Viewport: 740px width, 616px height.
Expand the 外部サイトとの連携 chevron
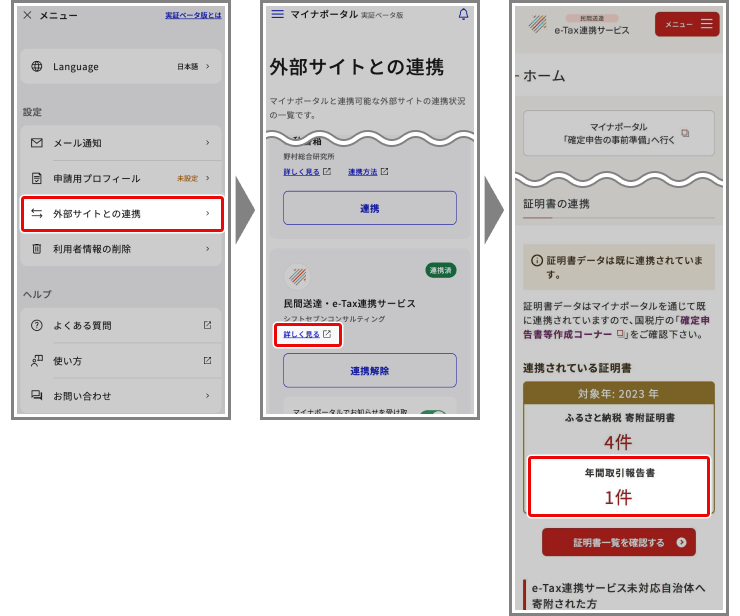click(208, 213)
